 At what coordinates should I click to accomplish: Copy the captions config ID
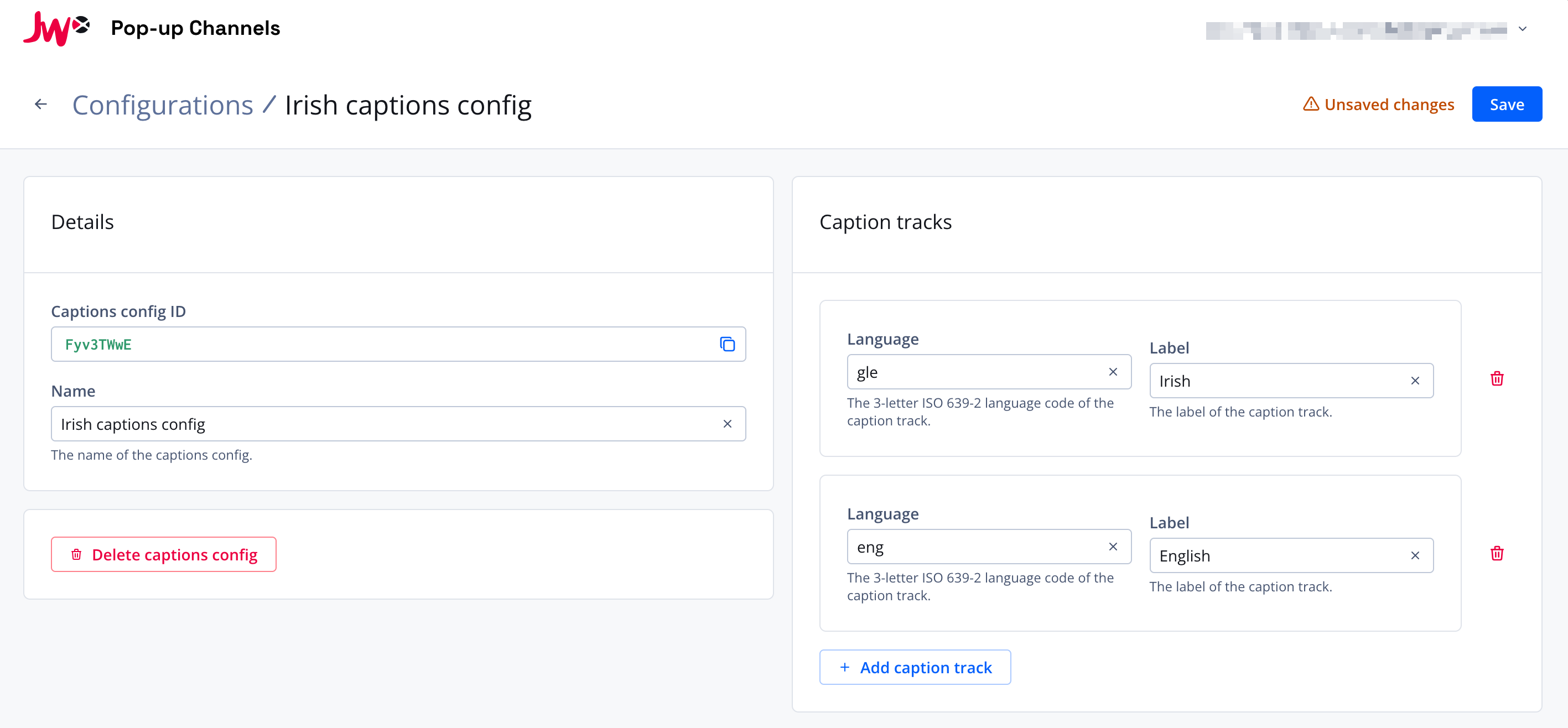click(x=728, y=345)
